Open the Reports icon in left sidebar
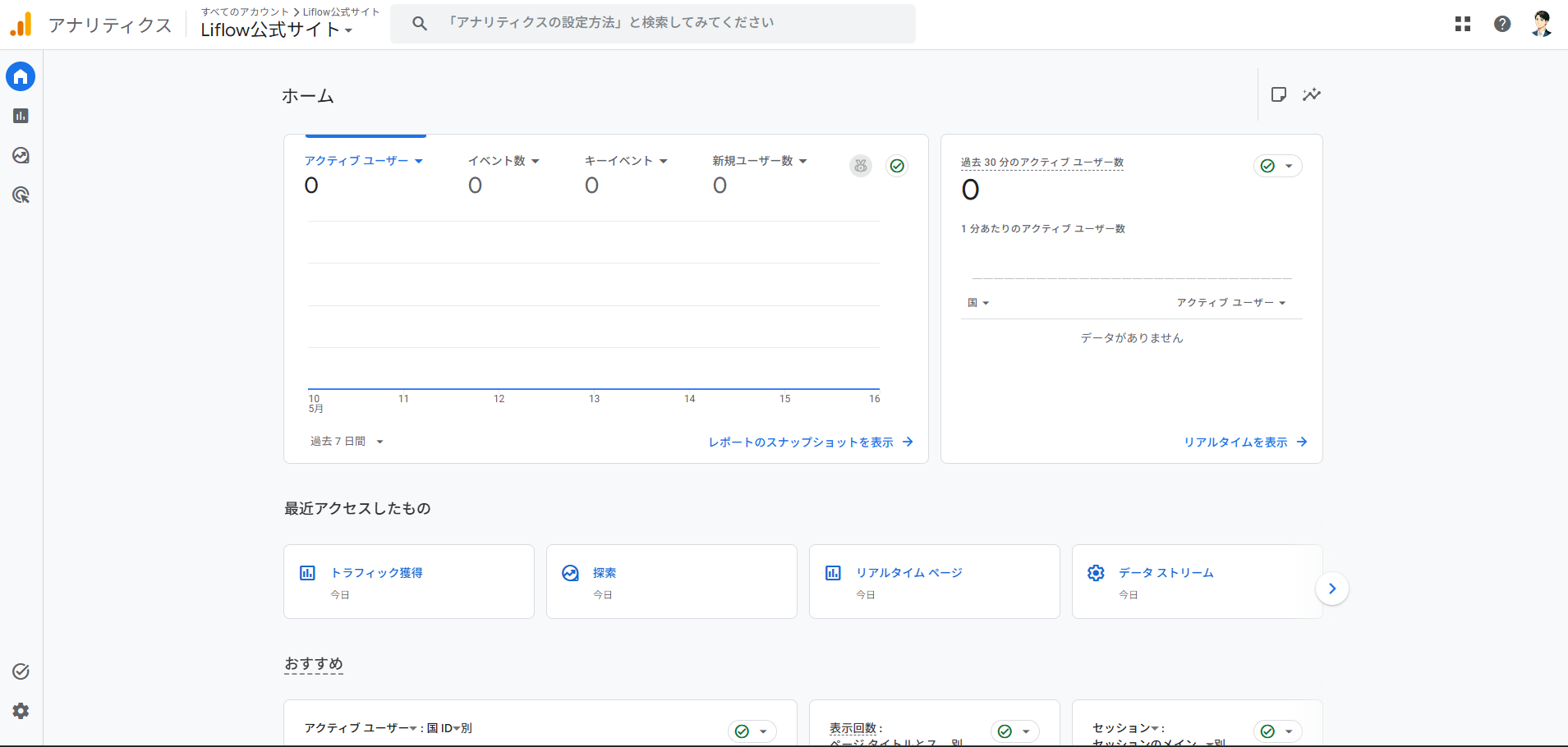This screenshot has width=1568, height=747. 21,116
